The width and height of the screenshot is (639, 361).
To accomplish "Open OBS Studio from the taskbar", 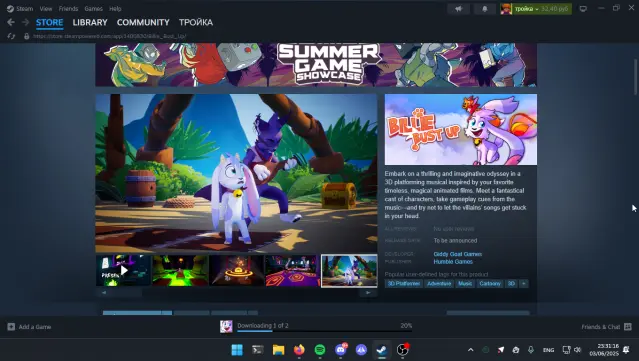I will click(x=403, y=350).
